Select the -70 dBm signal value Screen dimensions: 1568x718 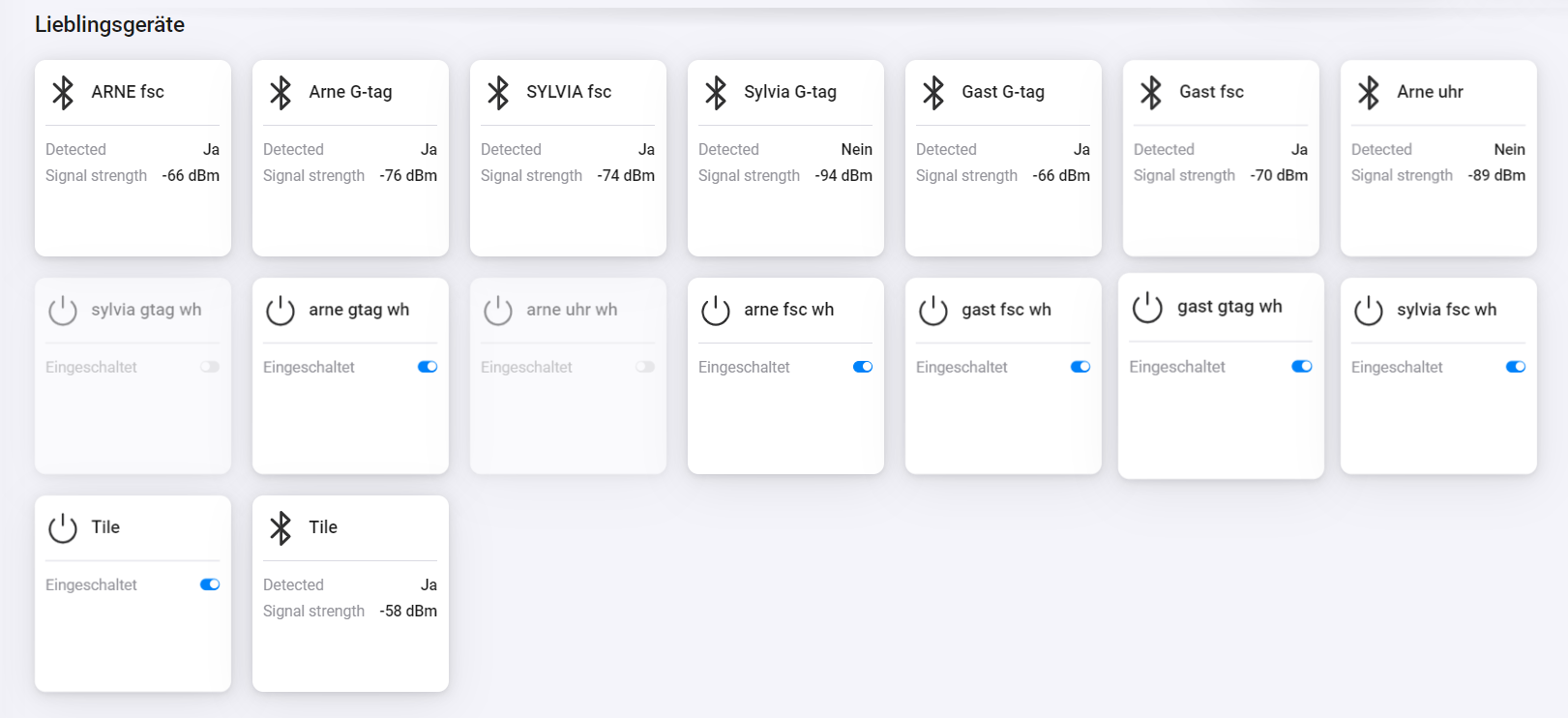(1279, 176)
